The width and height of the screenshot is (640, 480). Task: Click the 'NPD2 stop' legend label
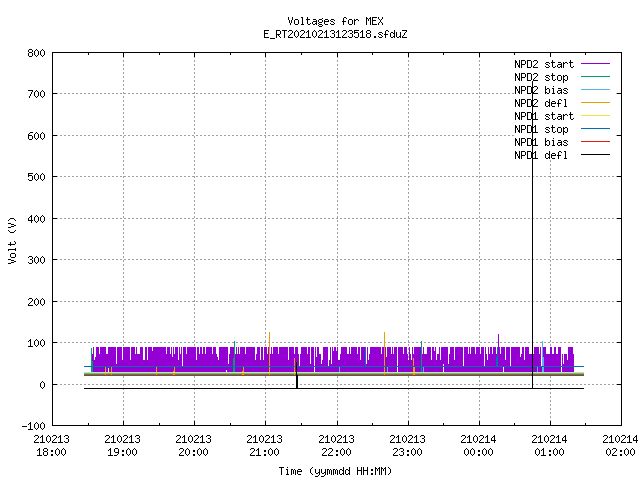pos(541,77)
